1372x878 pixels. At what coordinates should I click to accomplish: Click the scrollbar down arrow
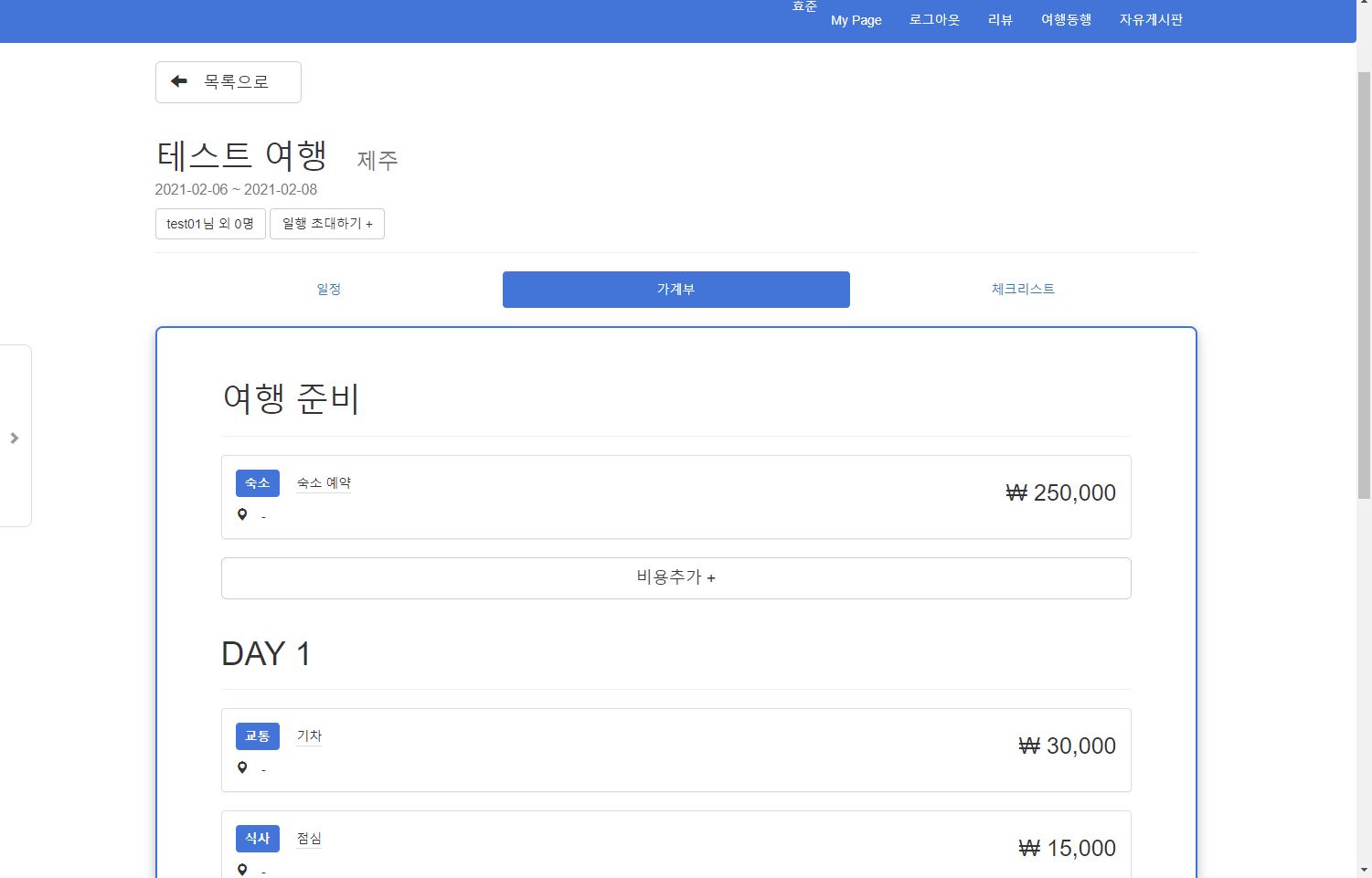click(x=1364, y=870)
